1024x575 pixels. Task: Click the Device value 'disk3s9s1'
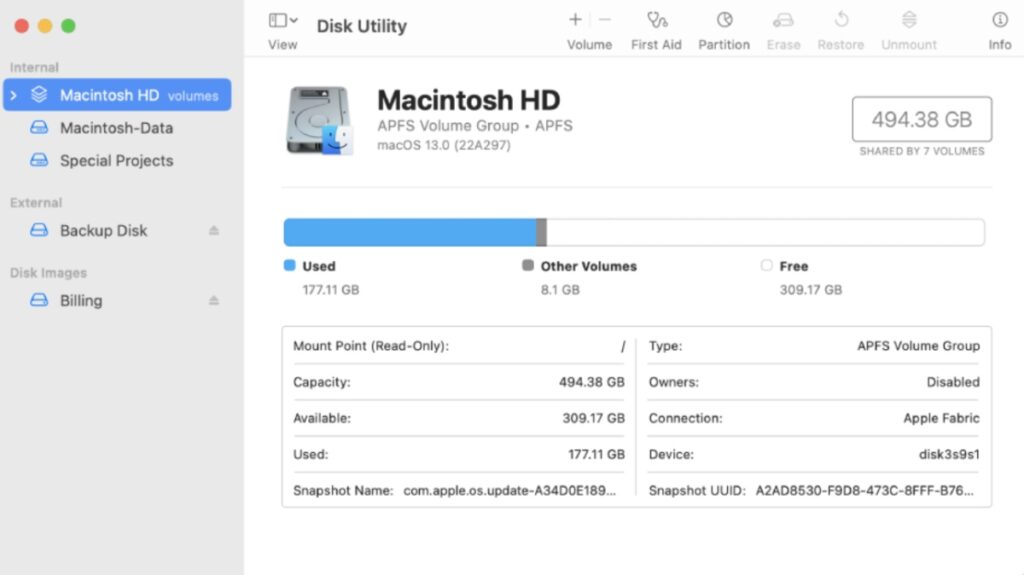pyautogui.click(x=949, y=453)
